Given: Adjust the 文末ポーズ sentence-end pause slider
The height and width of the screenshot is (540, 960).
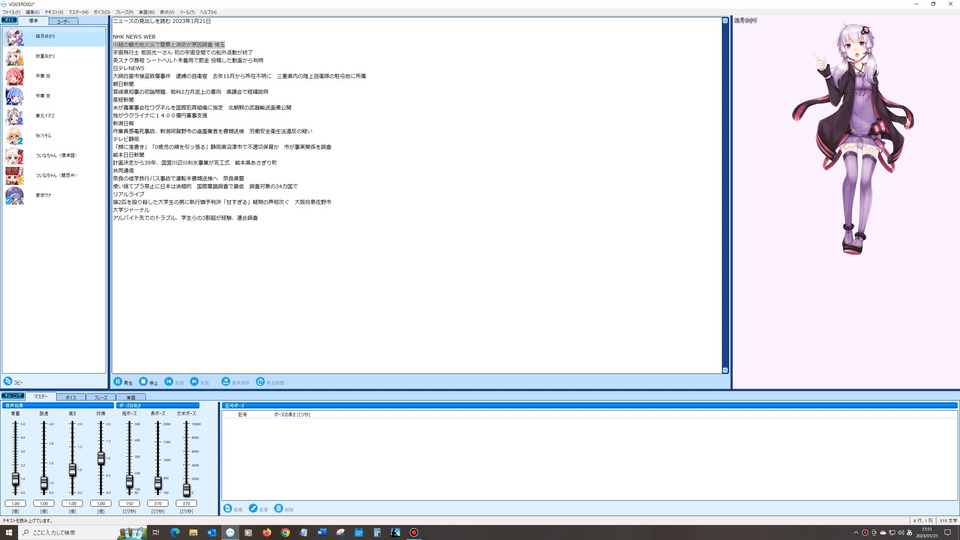Looking at the screenshot, I should [186, 489].
